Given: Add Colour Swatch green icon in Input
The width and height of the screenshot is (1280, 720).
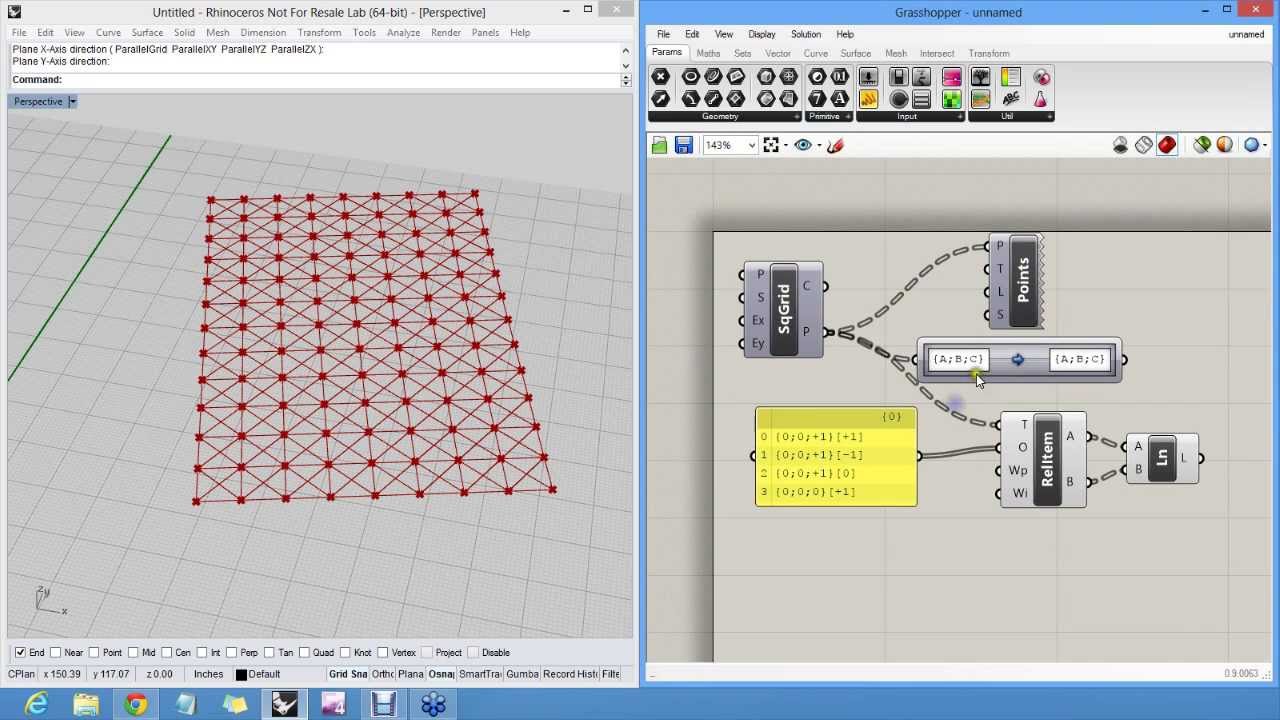Looking at the screenshot, I should tap(951, 99).
